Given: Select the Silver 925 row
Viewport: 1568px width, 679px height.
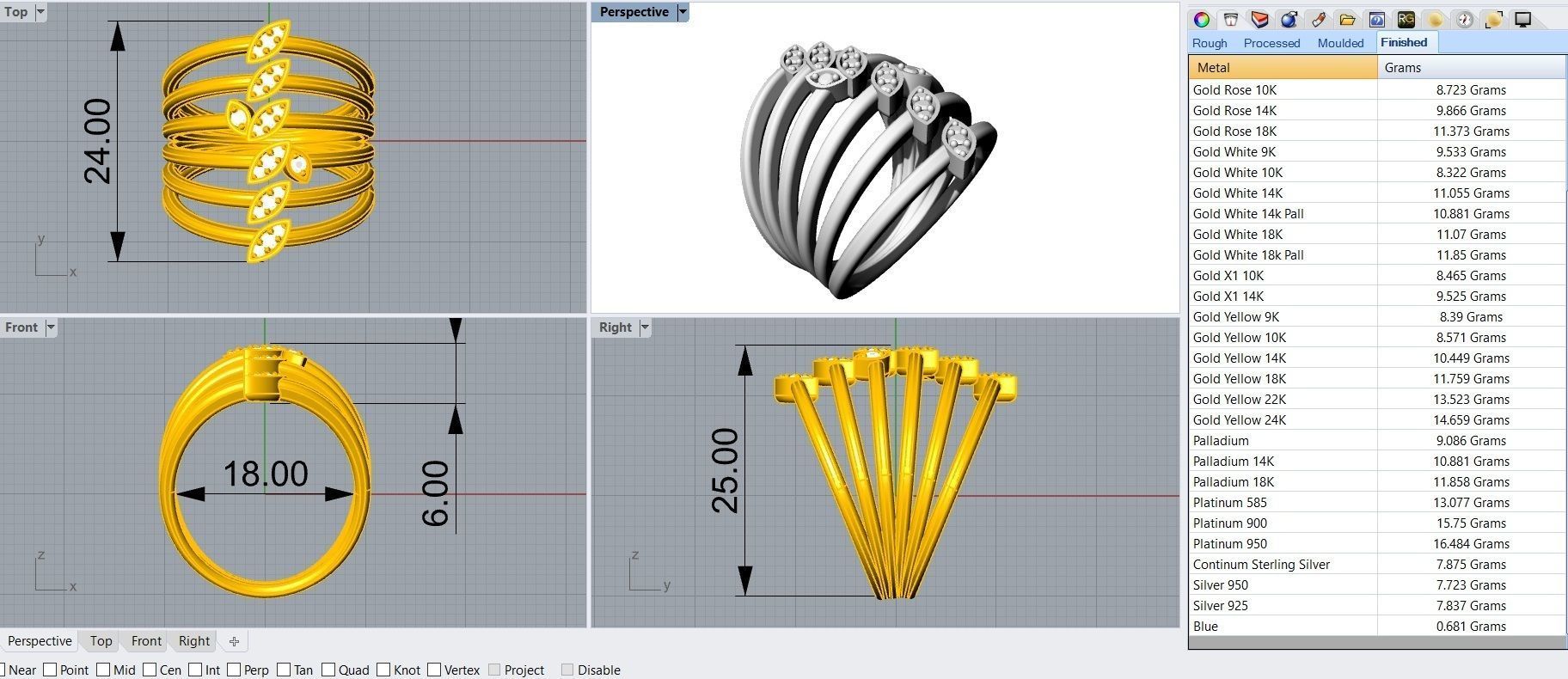Looking at the screenshot, I should click(x=1377, y=605).
